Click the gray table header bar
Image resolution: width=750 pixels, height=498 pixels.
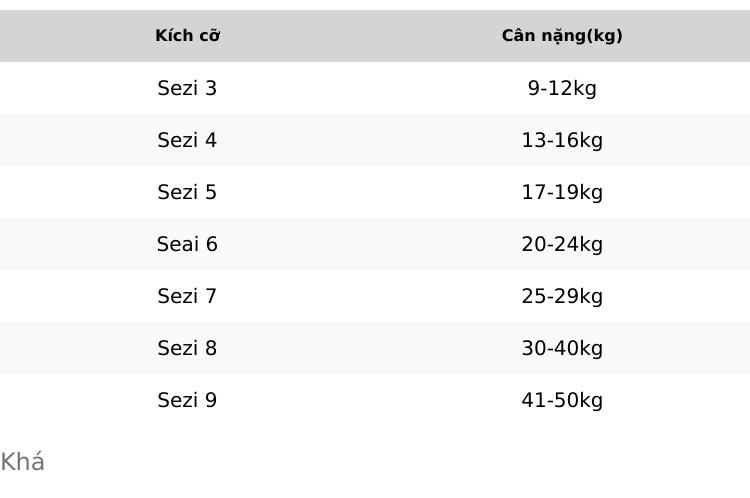(x=375, y=36)
